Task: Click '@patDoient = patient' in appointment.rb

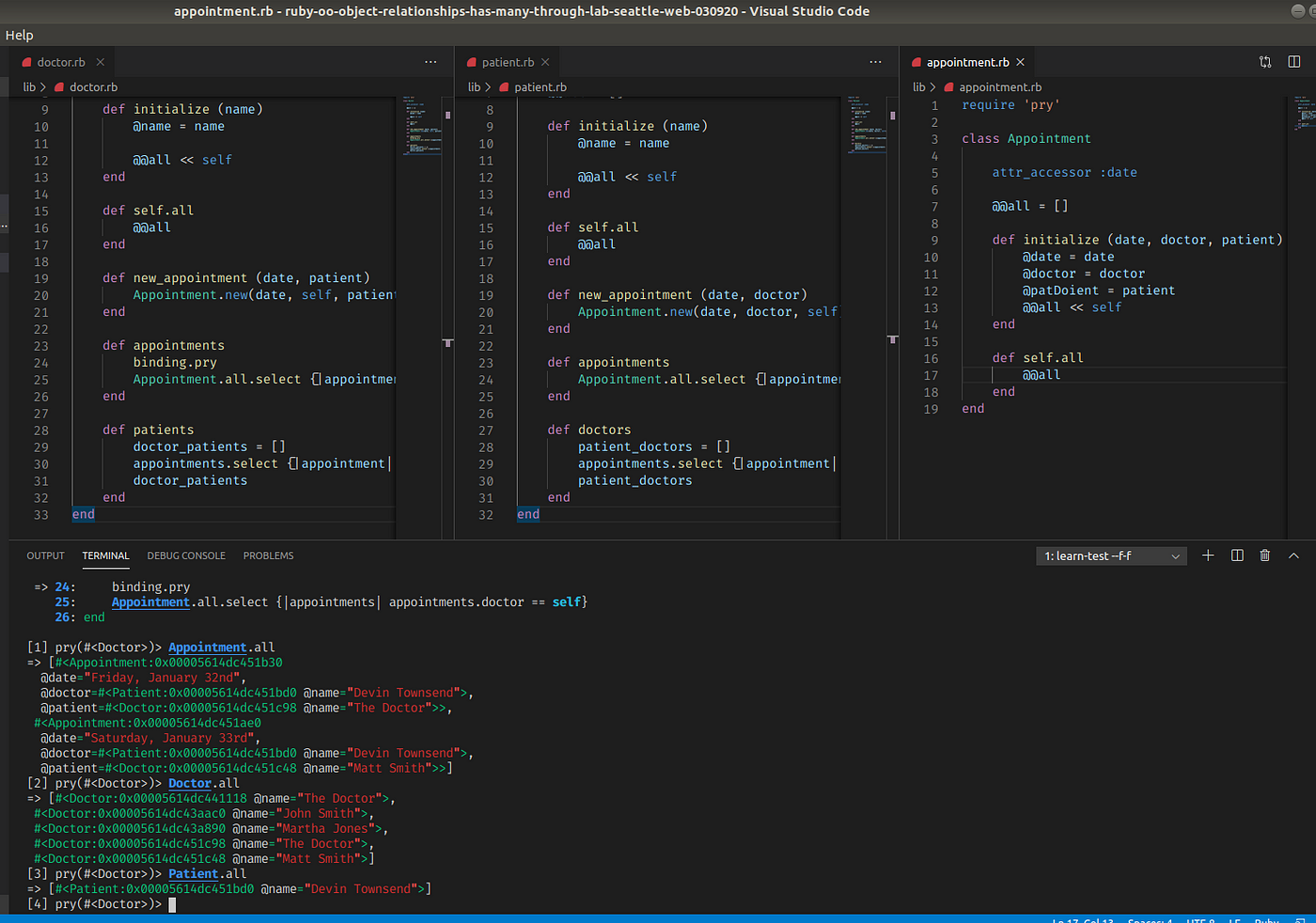Action: point(1099,290)
